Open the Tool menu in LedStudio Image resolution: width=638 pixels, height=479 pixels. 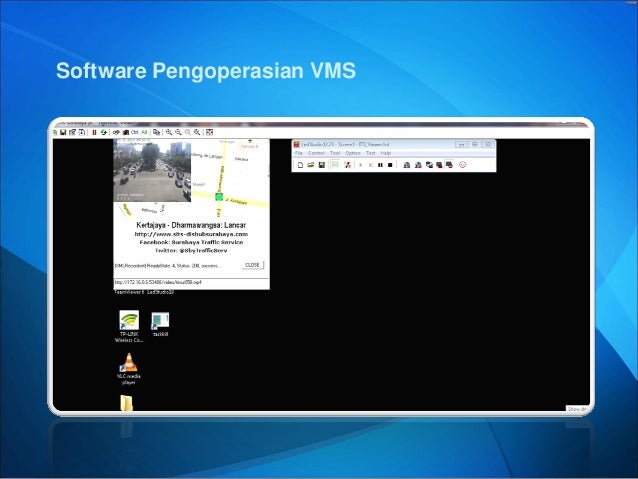(x=335, y=153)
